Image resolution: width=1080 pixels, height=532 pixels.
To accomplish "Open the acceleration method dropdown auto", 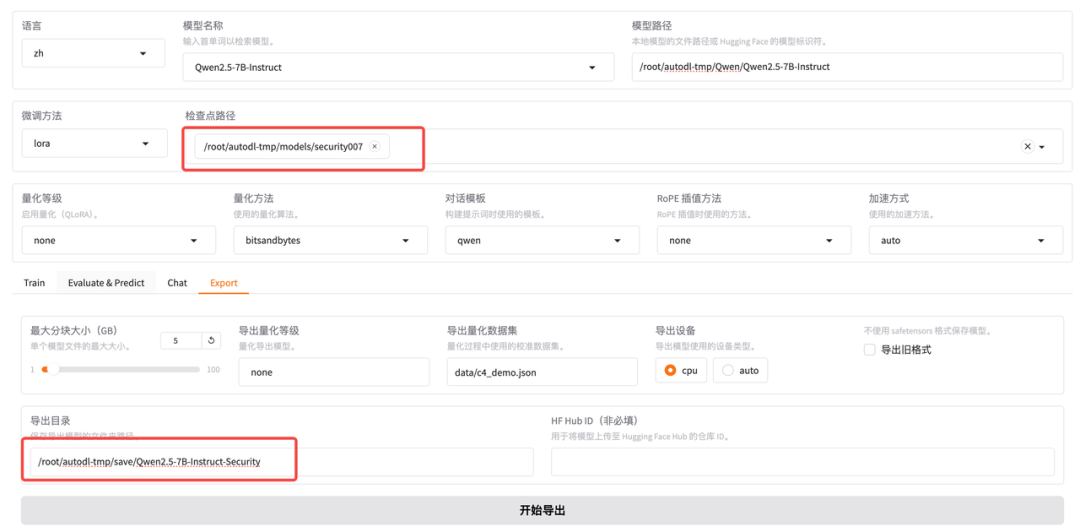I will point(965,241).
